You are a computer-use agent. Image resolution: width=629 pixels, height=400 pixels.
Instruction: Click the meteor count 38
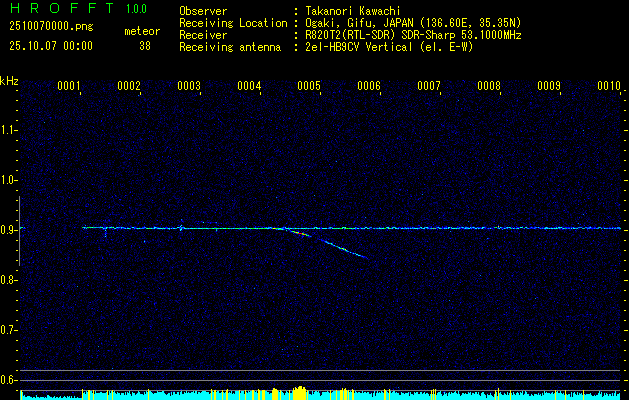145,46
